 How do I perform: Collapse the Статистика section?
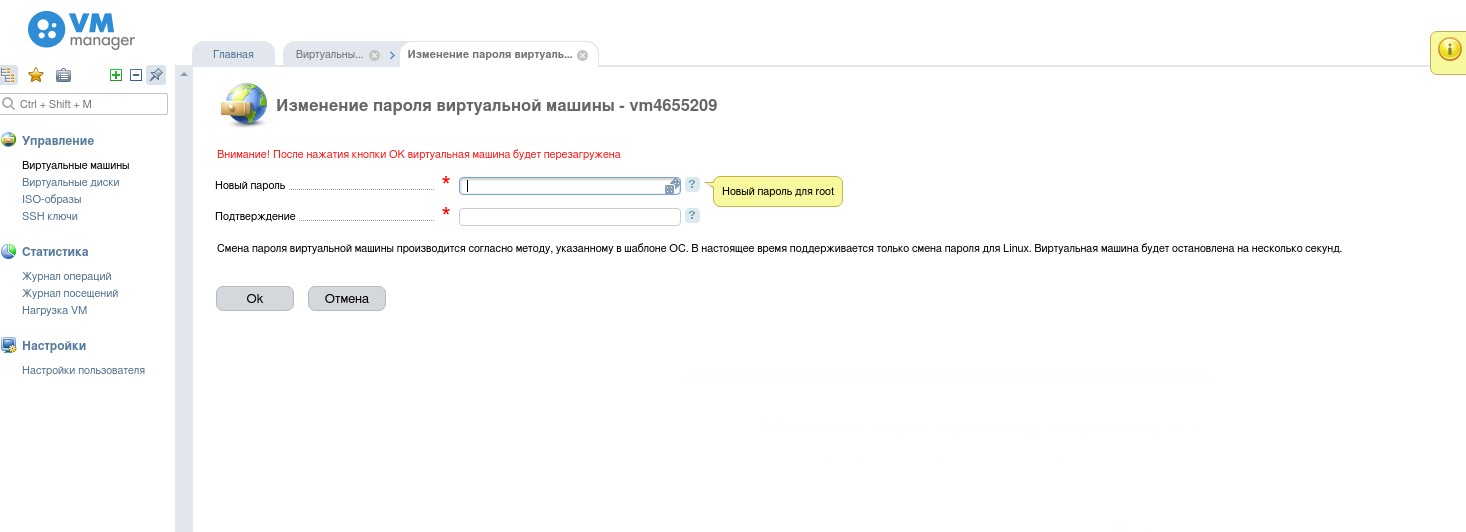click(55, 252)
